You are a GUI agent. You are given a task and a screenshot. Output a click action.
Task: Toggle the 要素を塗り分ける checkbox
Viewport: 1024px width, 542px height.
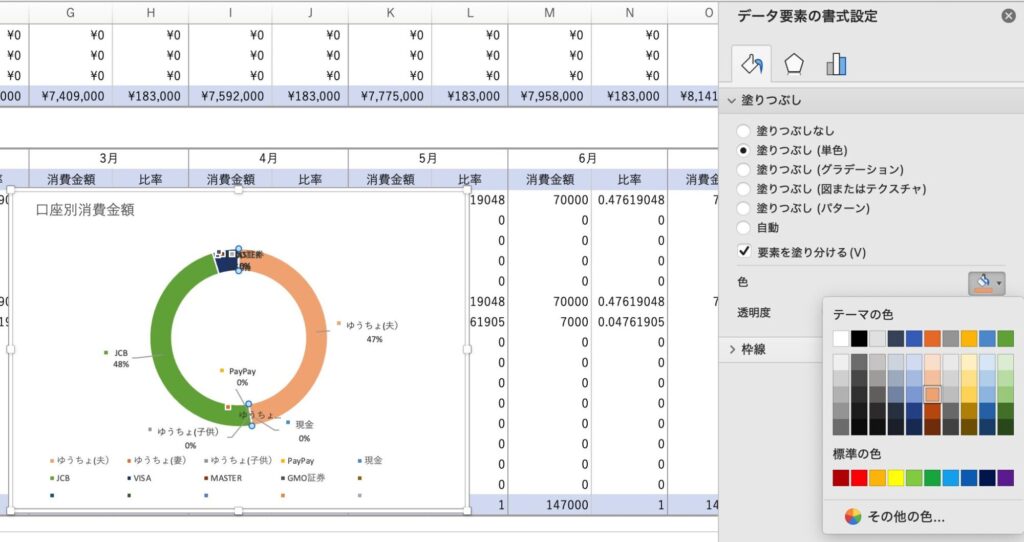(x=743, y=252)
